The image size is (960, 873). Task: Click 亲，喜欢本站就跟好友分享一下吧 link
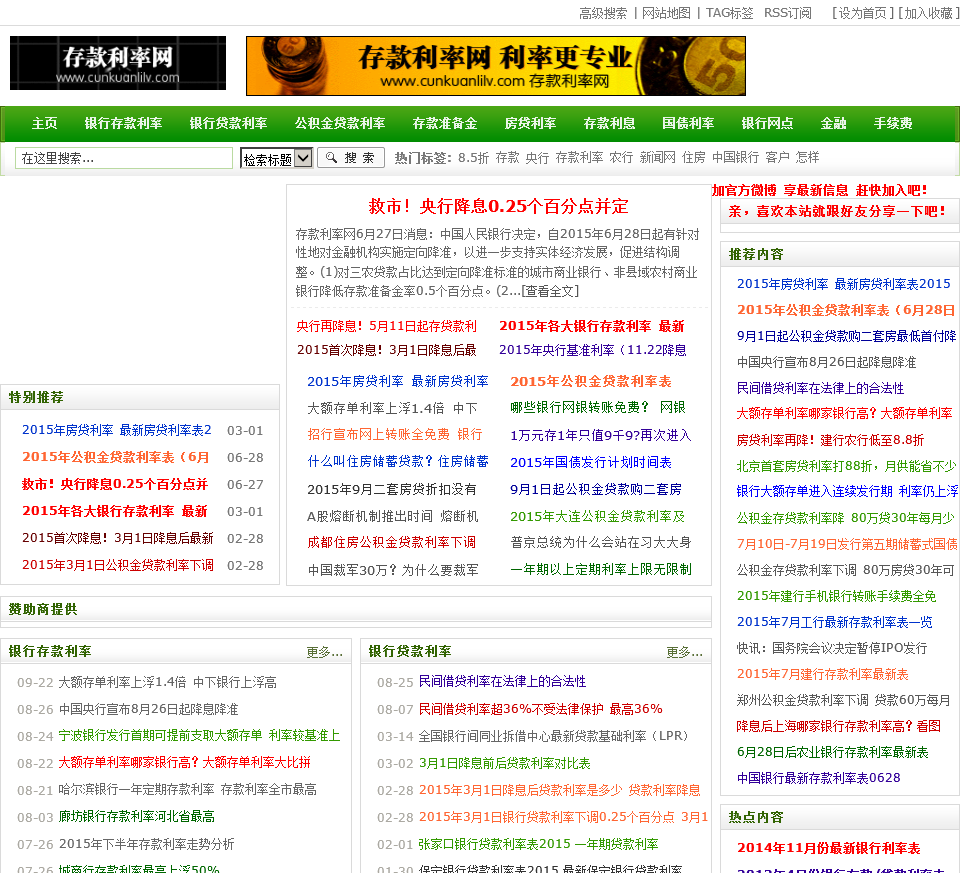(836, 211)
